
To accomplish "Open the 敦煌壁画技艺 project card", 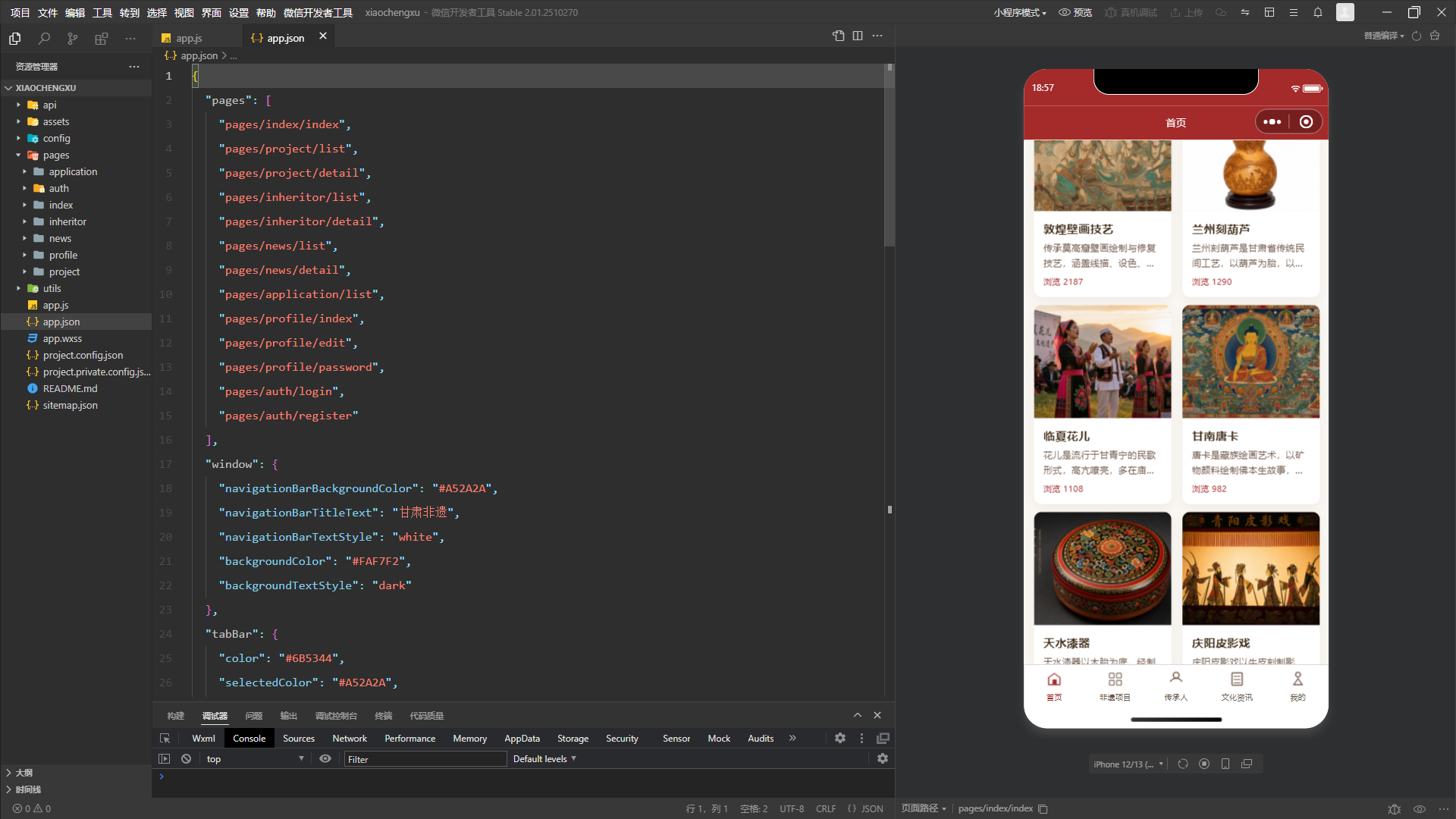I will (1103, 218).
